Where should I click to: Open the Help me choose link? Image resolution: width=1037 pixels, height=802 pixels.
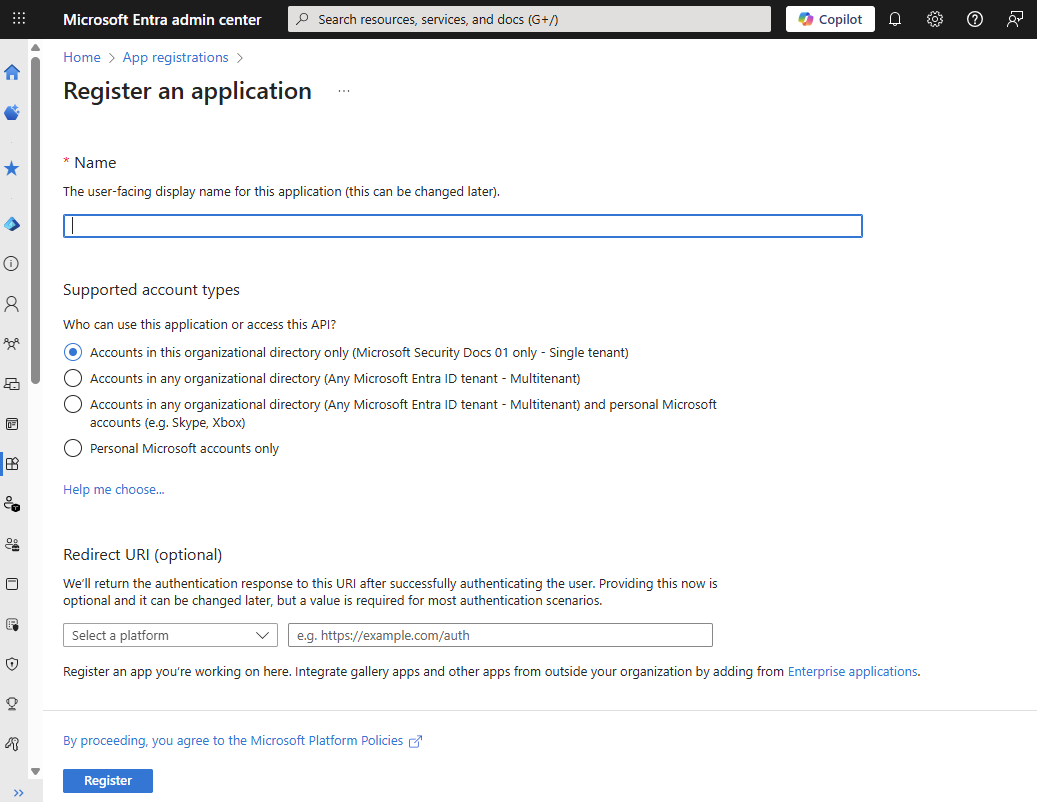(x=113, y=489)
